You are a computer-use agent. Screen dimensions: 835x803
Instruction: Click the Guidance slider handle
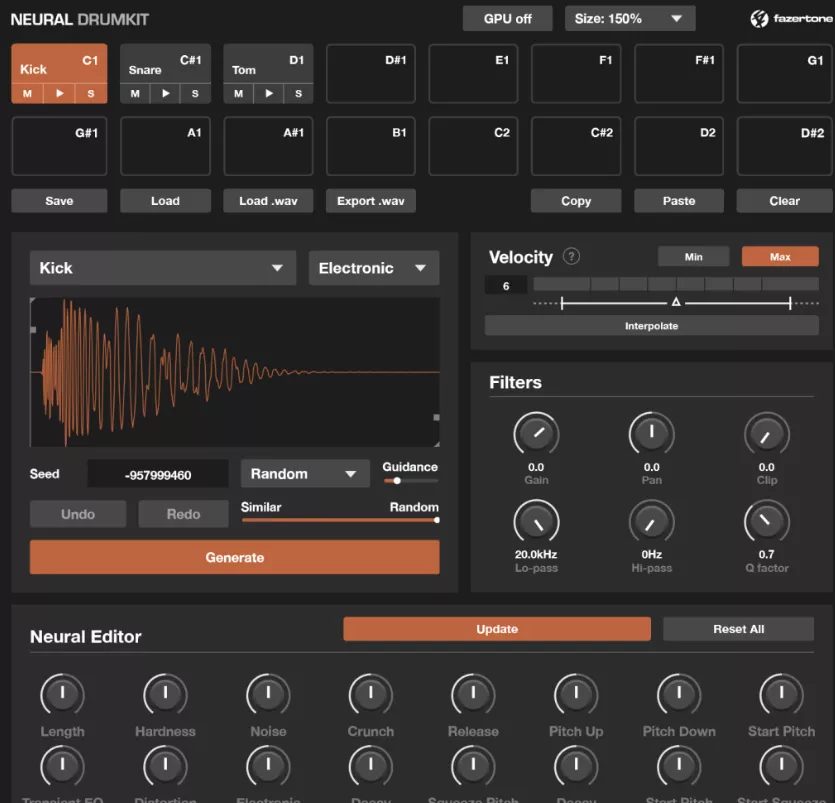click(397, 481)
